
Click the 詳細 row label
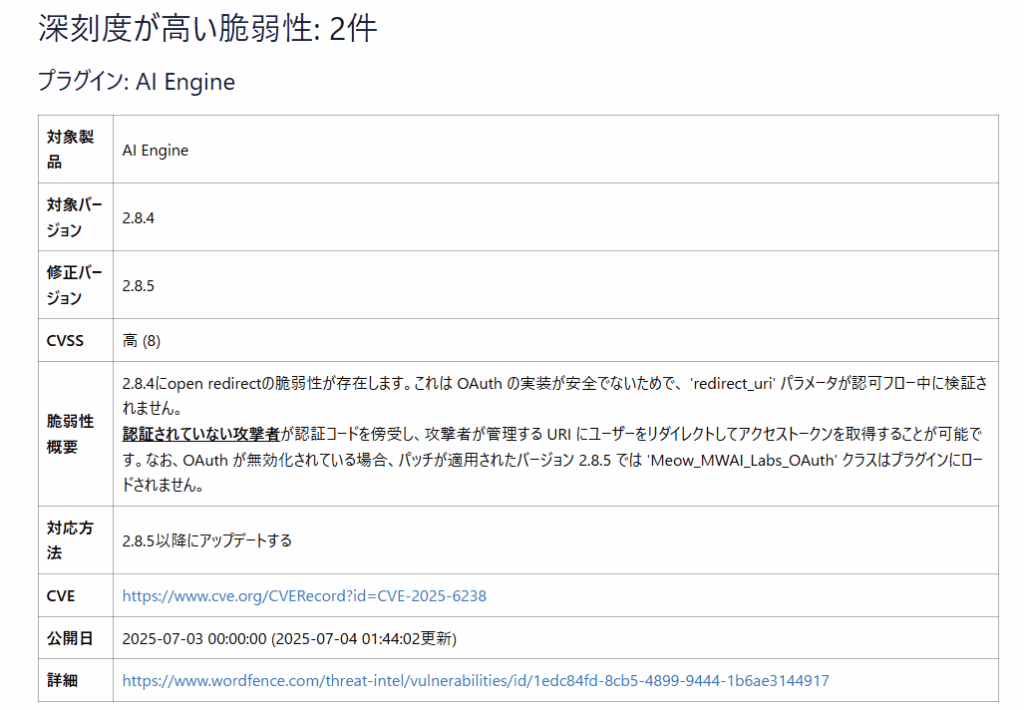[62, 681]
